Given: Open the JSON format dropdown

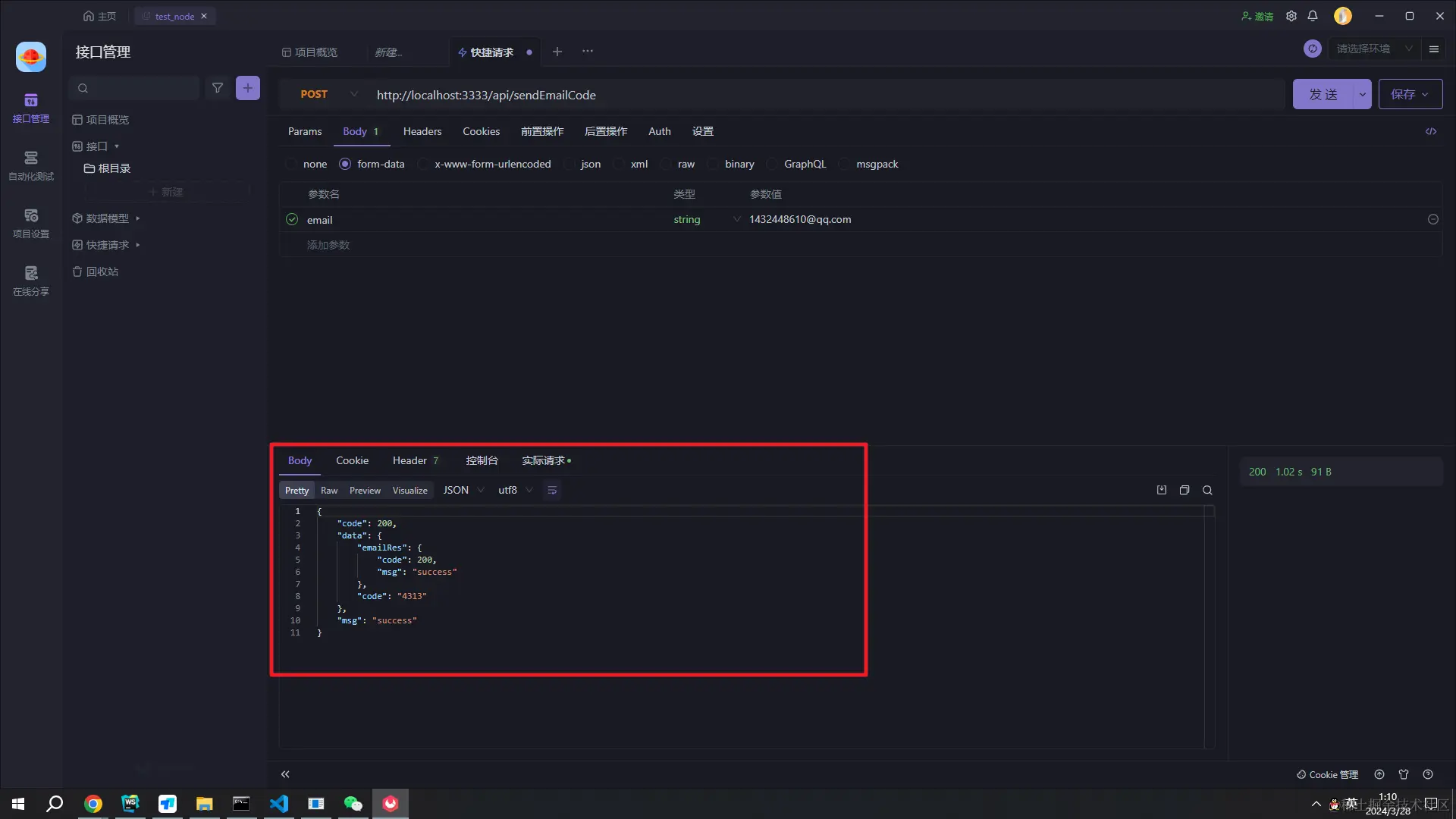Looking at the screenshot, I should pos(463,491).
